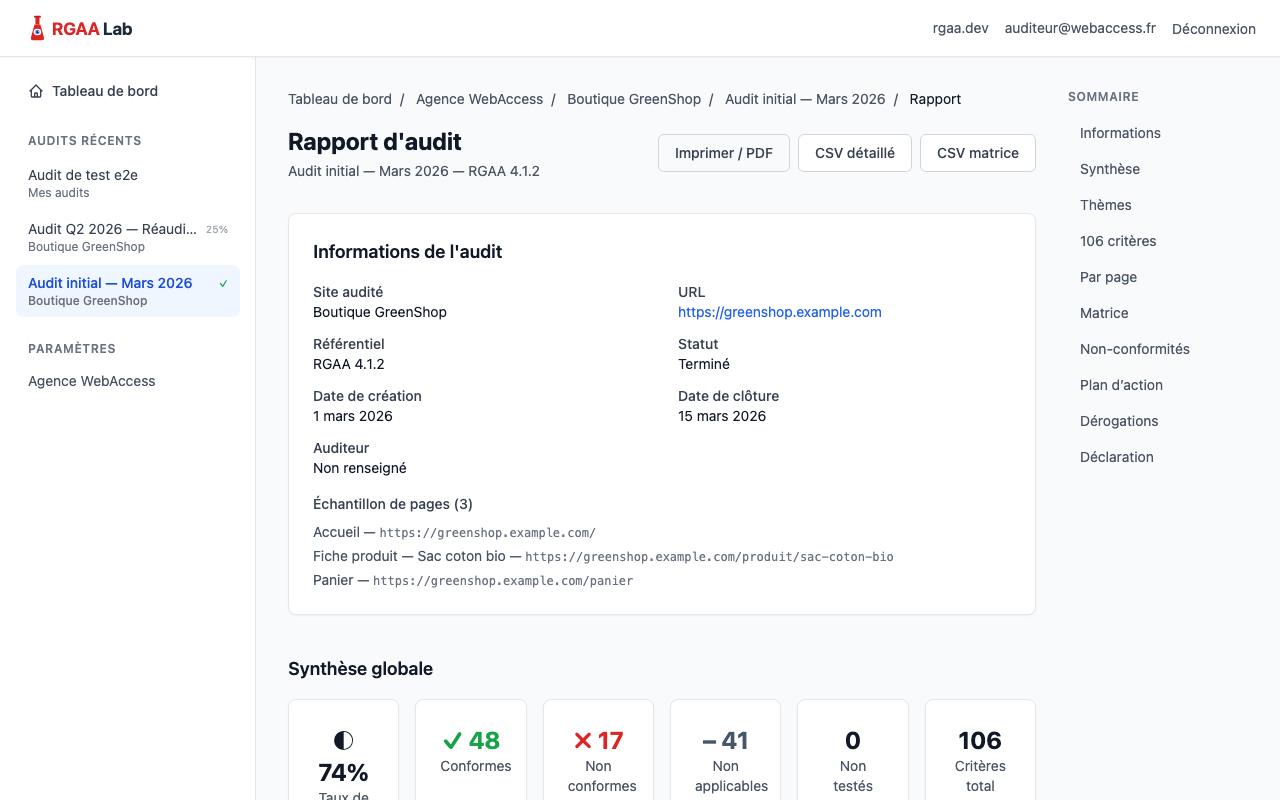Navigate to Boutique GreenShop via breadcrumb
The height and width of the screenshot is (800, 1280).
634,99
